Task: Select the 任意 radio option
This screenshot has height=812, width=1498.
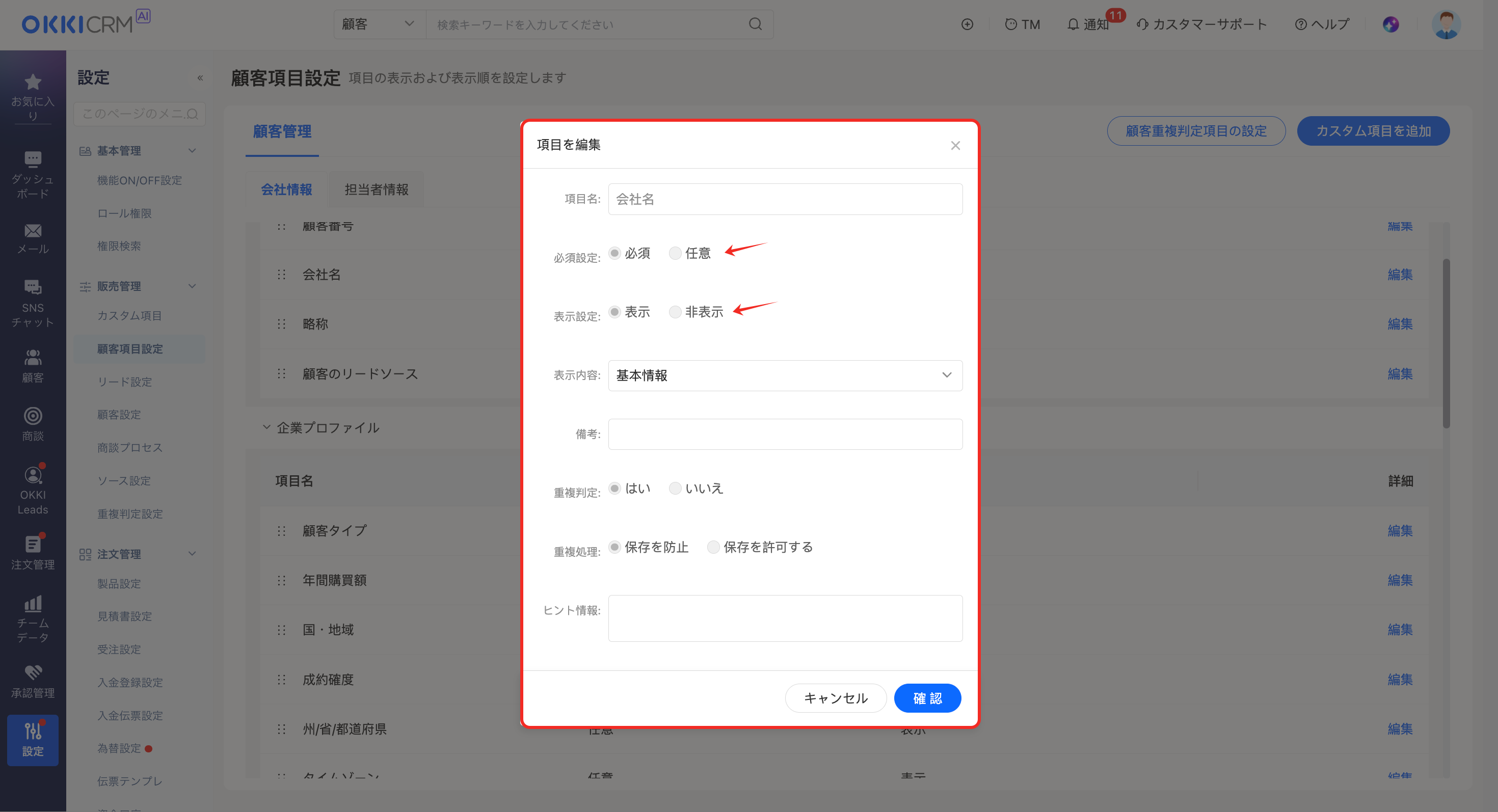Action: tap(675, 253)
